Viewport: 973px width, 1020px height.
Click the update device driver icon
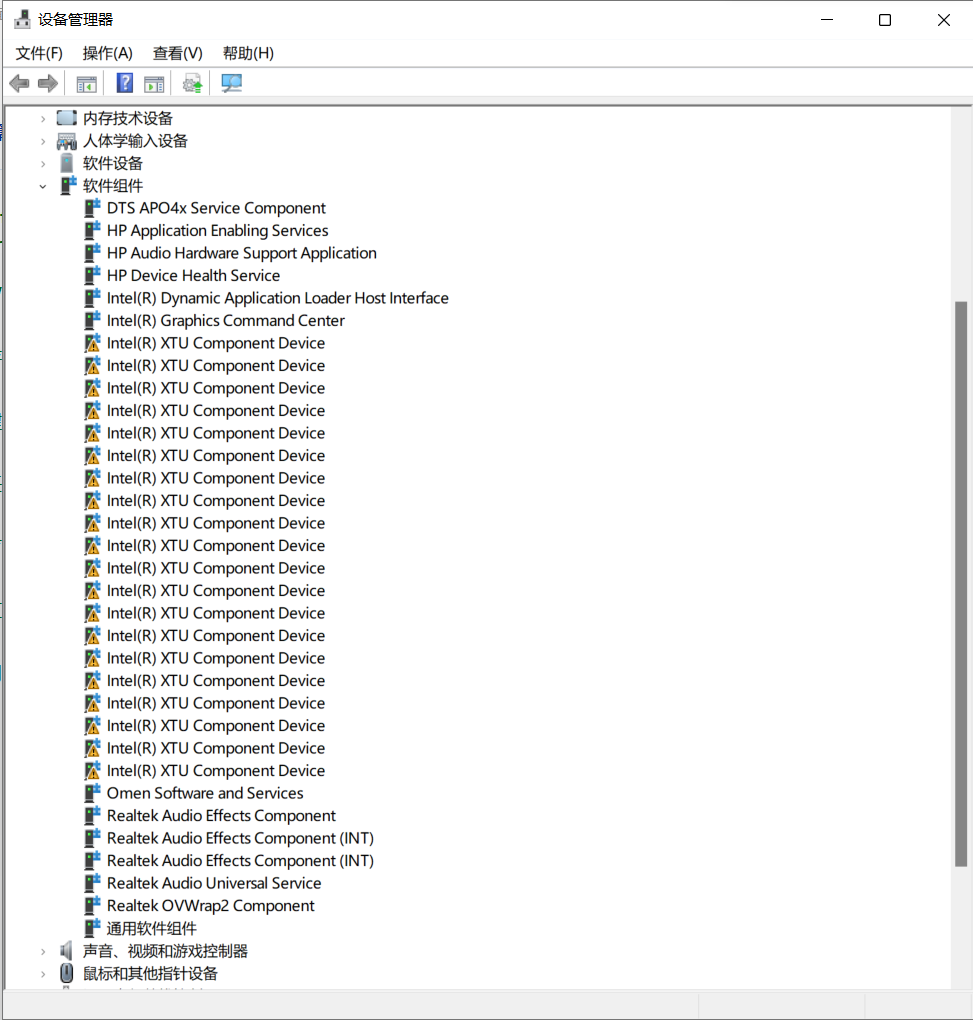coord(191,83)
